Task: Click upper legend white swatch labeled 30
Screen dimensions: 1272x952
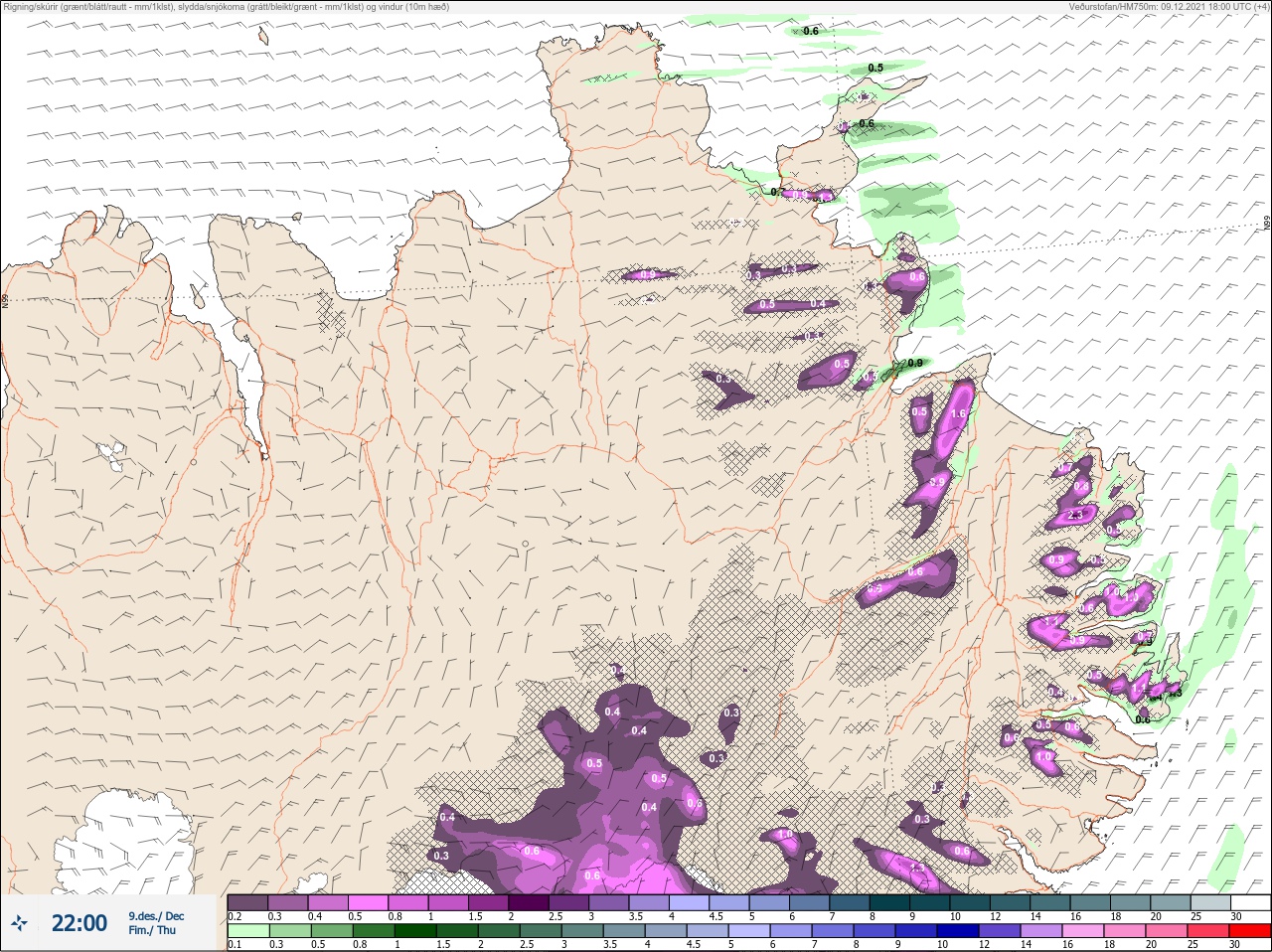Action: (x=1250, y=902)
